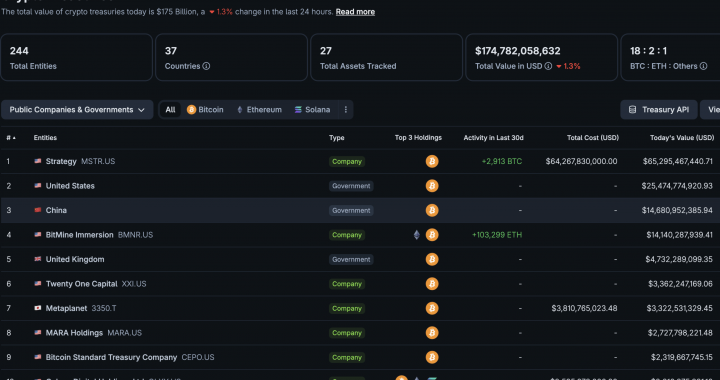This screenshot has width=720, height=380.
Task: Click the Bitcoin holding icon in the BitMine Immersion row
Action: tap(432, 235)
